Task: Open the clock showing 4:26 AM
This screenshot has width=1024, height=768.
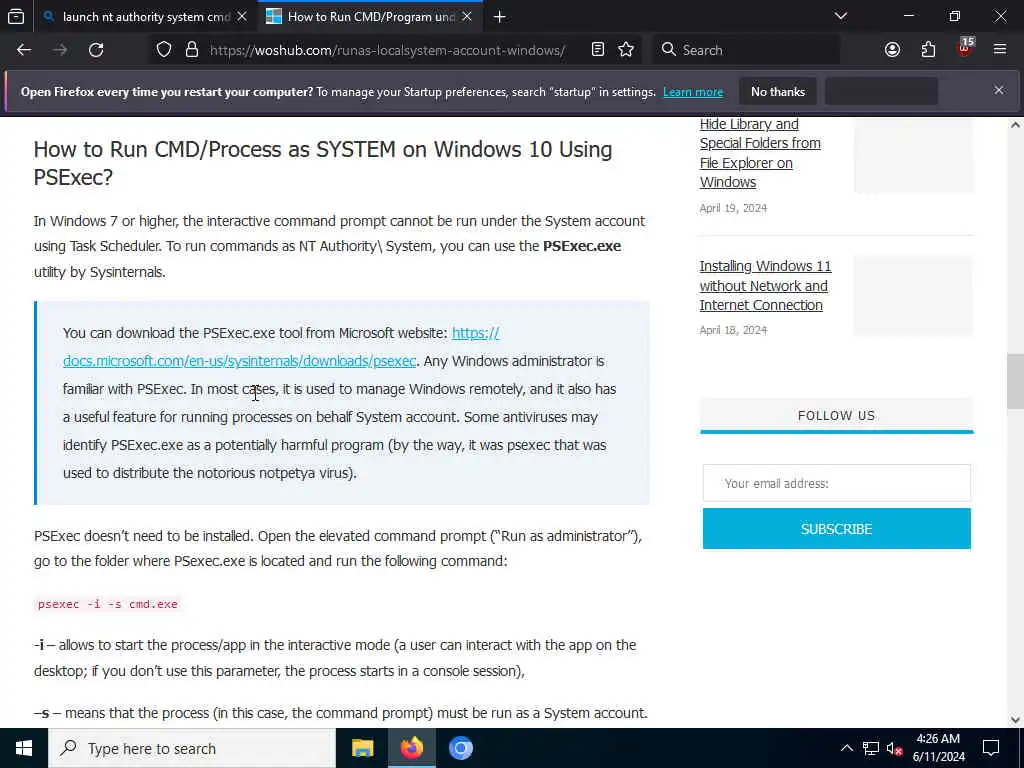Action: [x=938, y=748]
